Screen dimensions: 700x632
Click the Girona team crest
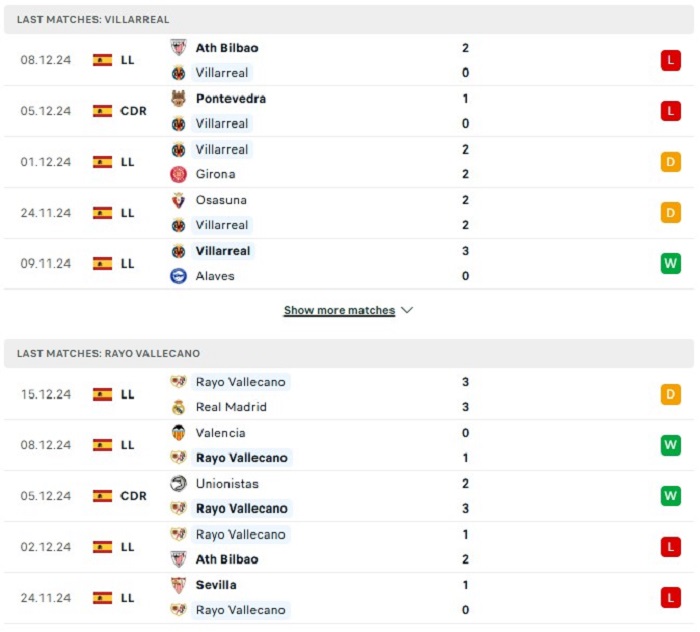178,174
